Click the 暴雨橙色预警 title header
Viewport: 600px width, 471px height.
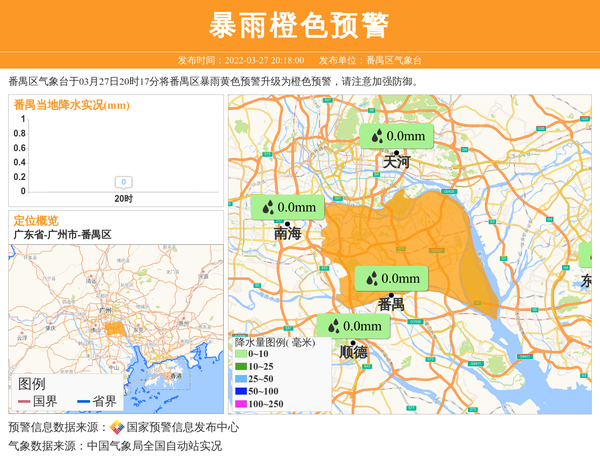tap(300, 25)
